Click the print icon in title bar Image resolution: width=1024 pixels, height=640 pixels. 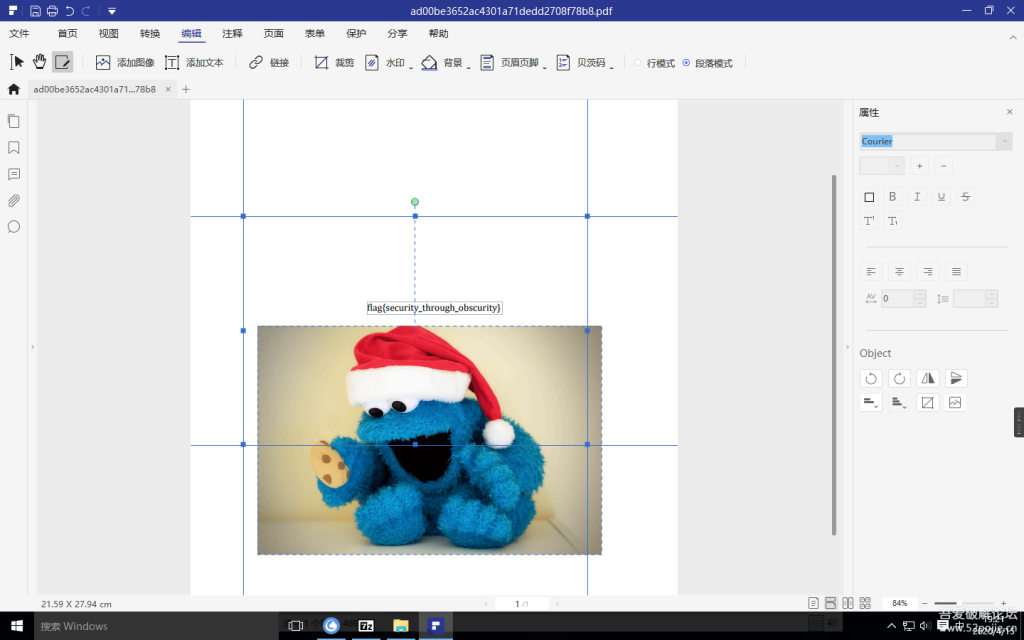click(x=52, y=11)
